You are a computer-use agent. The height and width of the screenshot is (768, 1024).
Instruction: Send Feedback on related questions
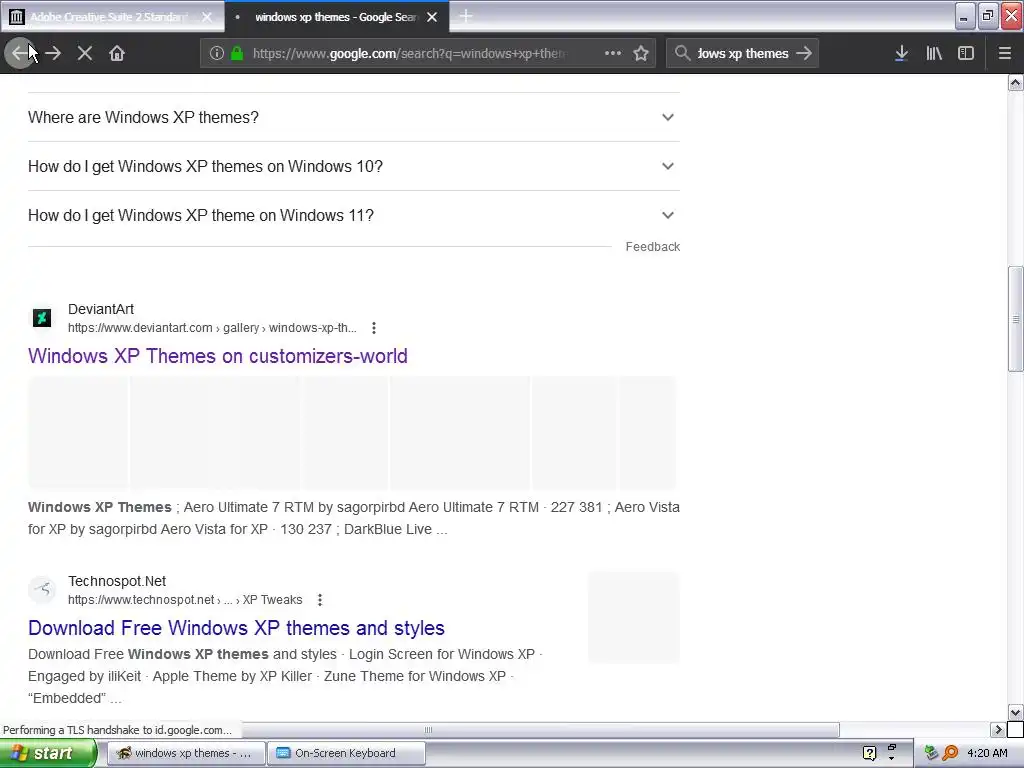pyautogui.click(x=652, y=247)
